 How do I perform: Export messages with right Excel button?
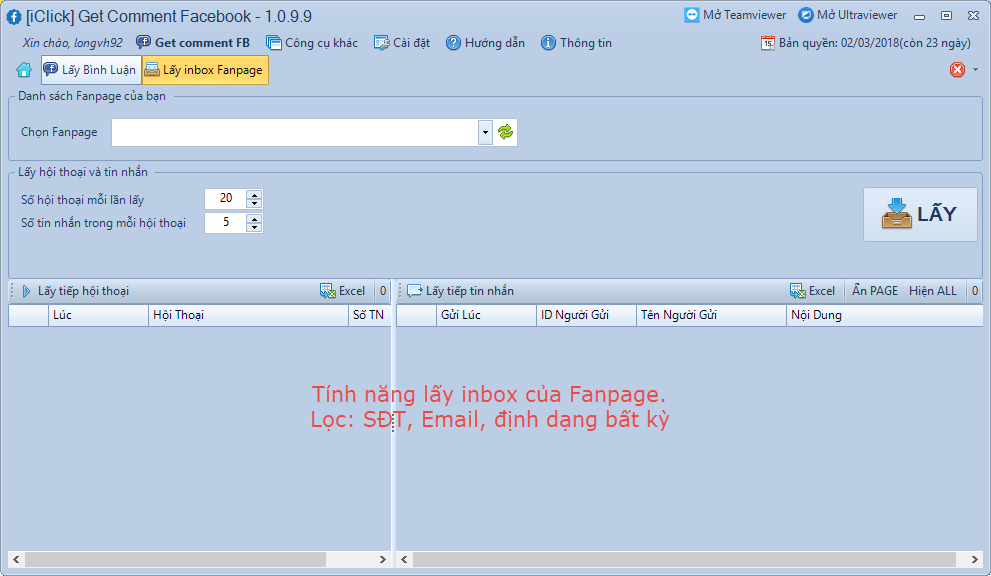[812, 291]
